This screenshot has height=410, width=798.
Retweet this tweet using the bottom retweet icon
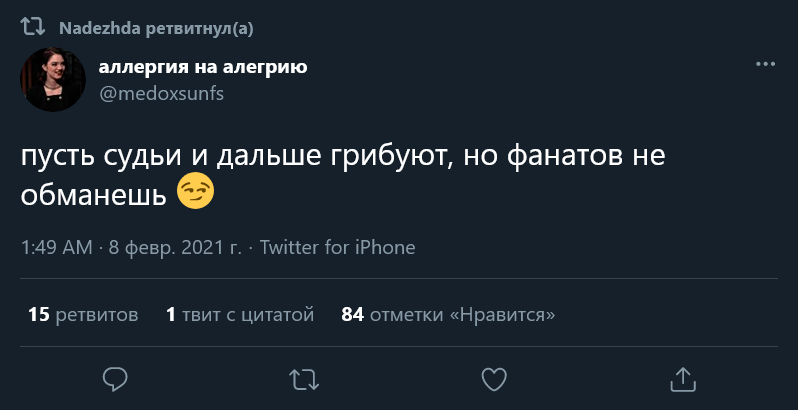coord(304,378)
